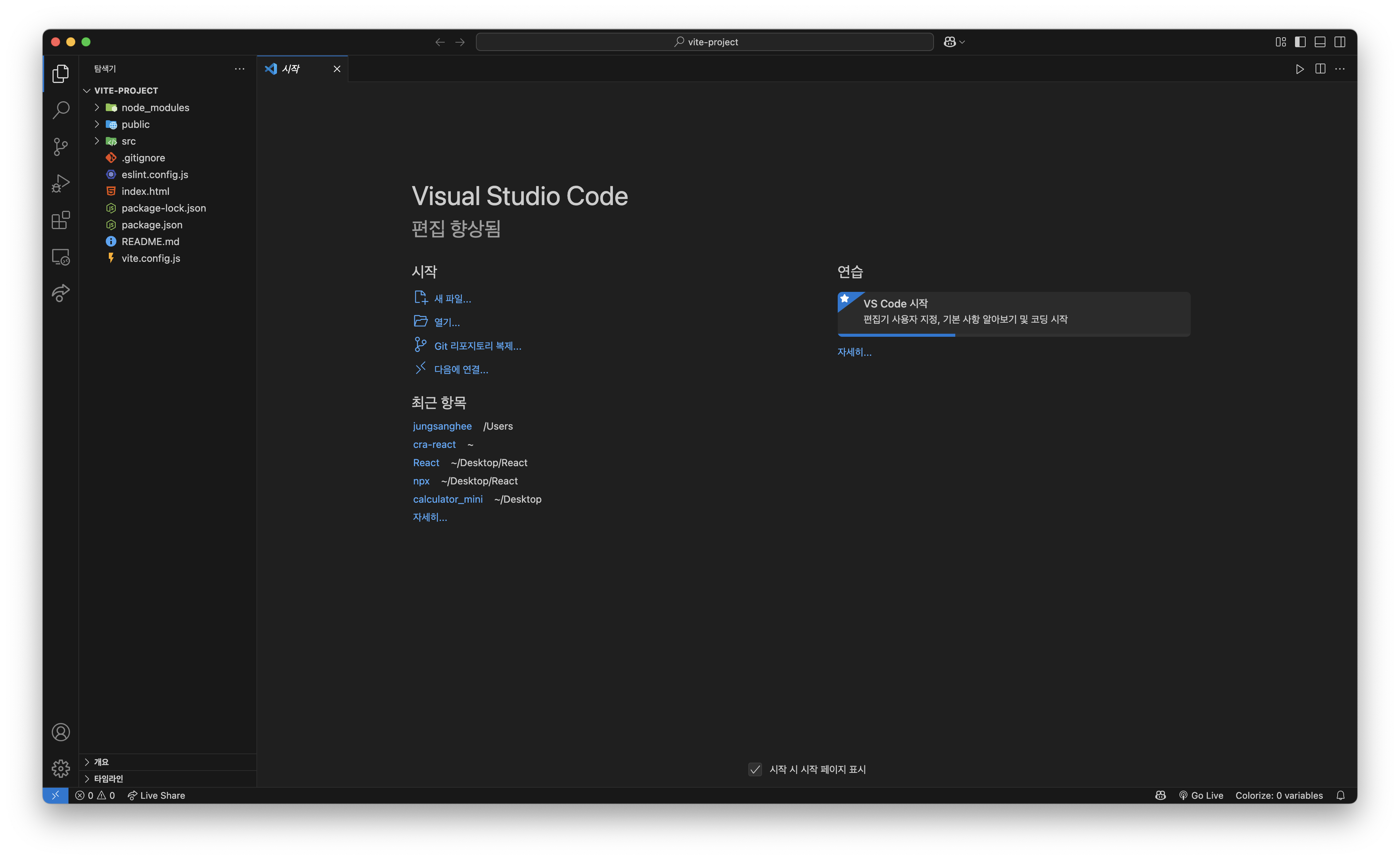The image size is (1400, 860).
Task: Click the 열기... link
Action: (x=447, y=322)
